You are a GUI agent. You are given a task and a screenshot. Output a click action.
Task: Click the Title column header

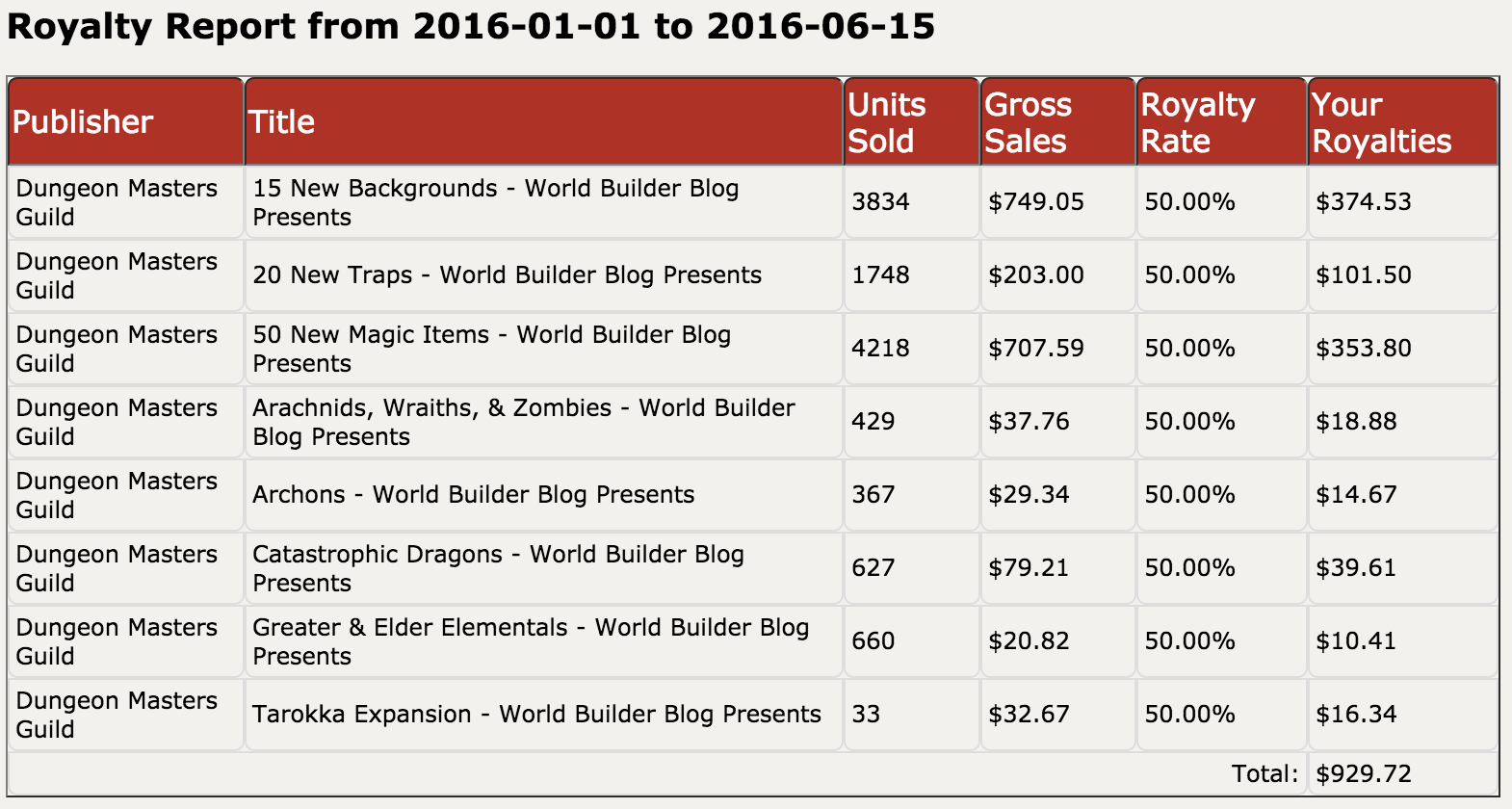click(281, 122)
